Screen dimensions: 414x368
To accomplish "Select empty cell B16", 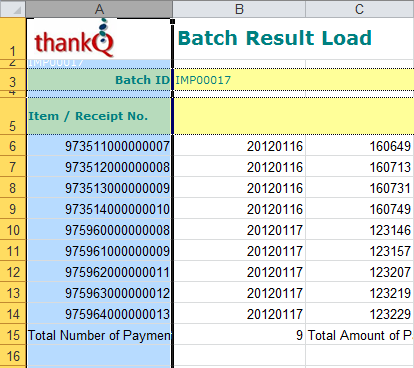I will tap(239, 356).
